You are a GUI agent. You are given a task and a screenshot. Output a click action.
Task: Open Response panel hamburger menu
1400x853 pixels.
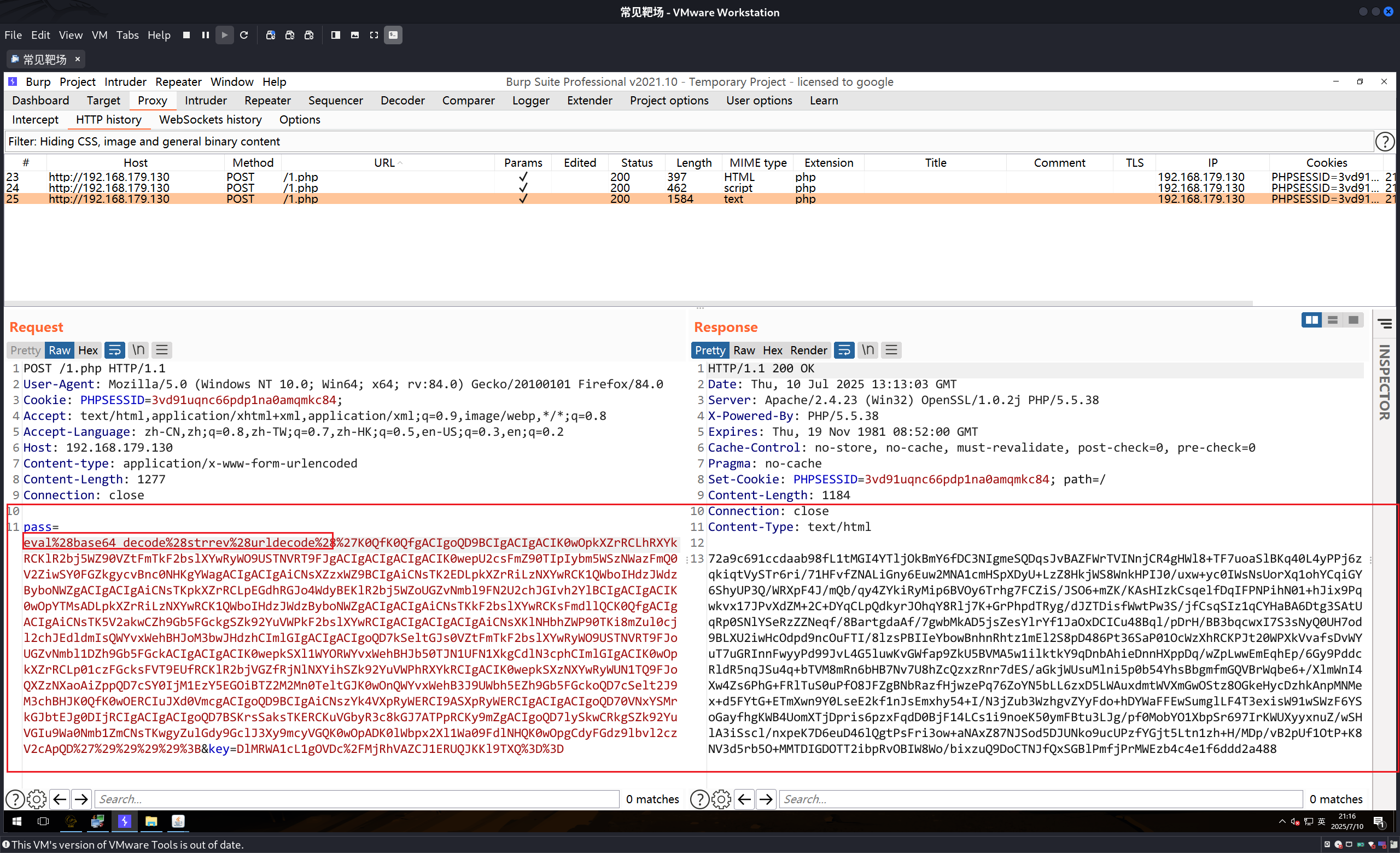(x=891, y=350)
